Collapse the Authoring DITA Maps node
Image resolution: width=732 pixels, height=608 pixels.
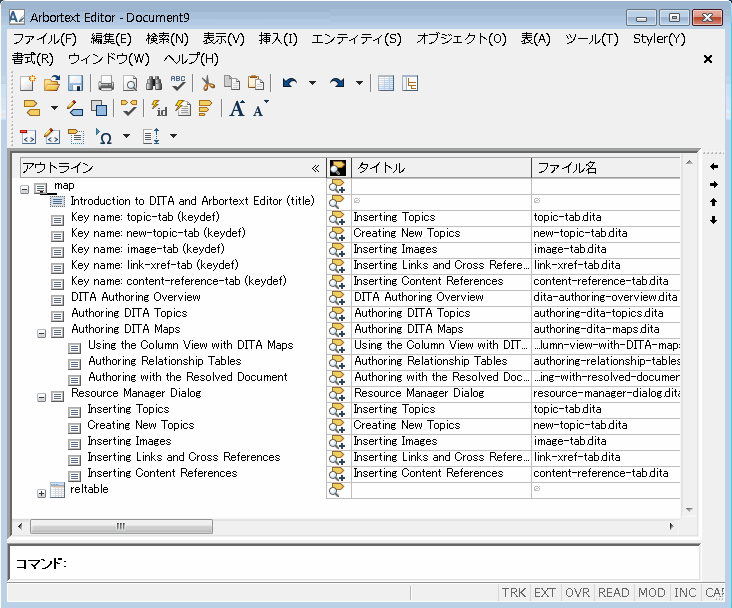point(42,333)
